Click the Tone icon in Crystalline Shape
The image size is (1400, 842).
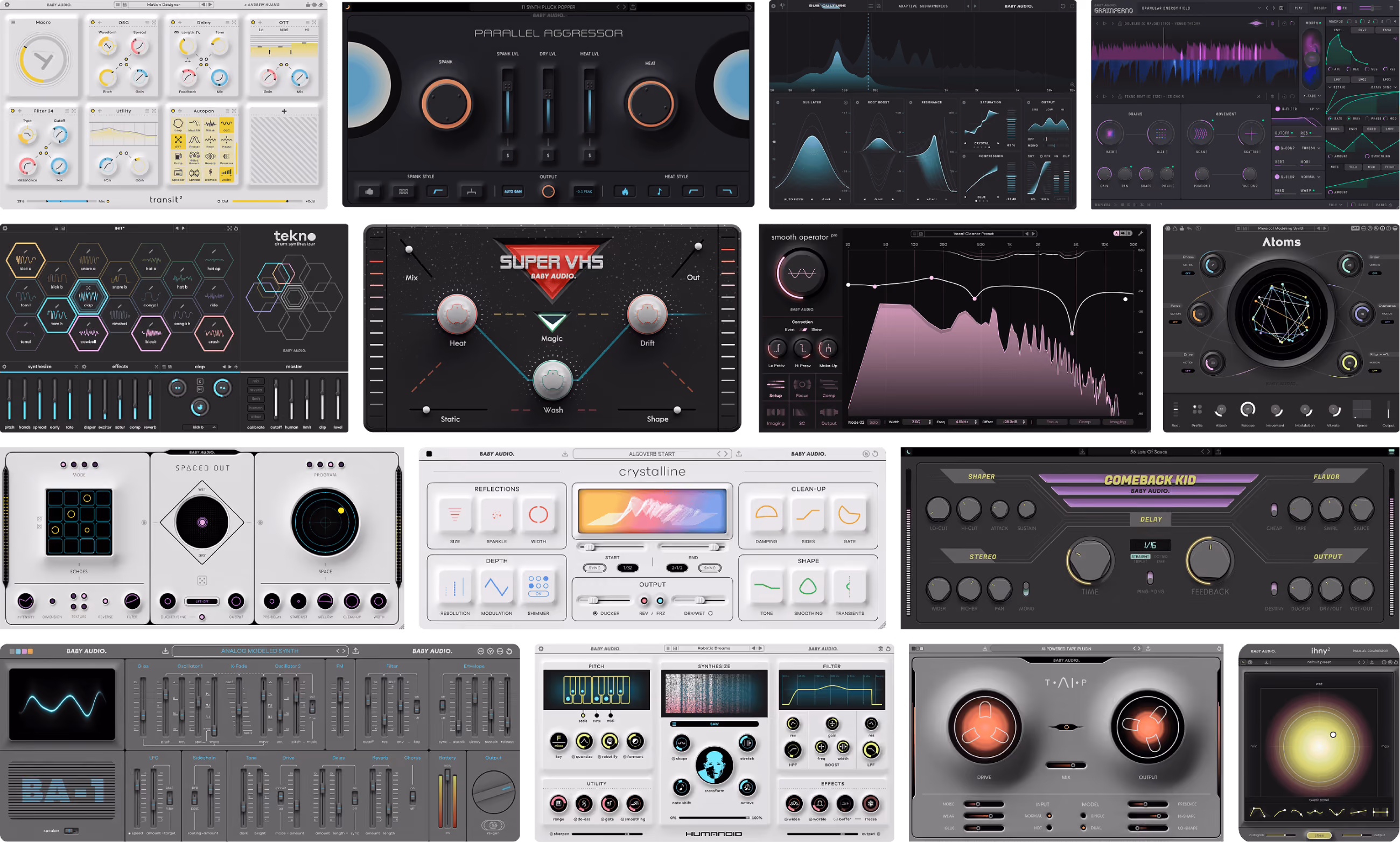tap(767, 587)
